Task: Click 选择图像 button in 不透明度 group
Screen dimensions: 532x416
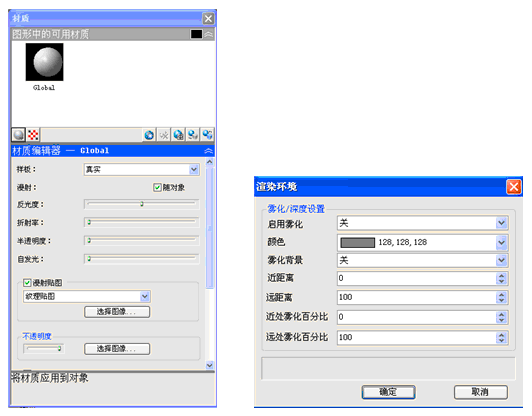Action: (117, 349)
